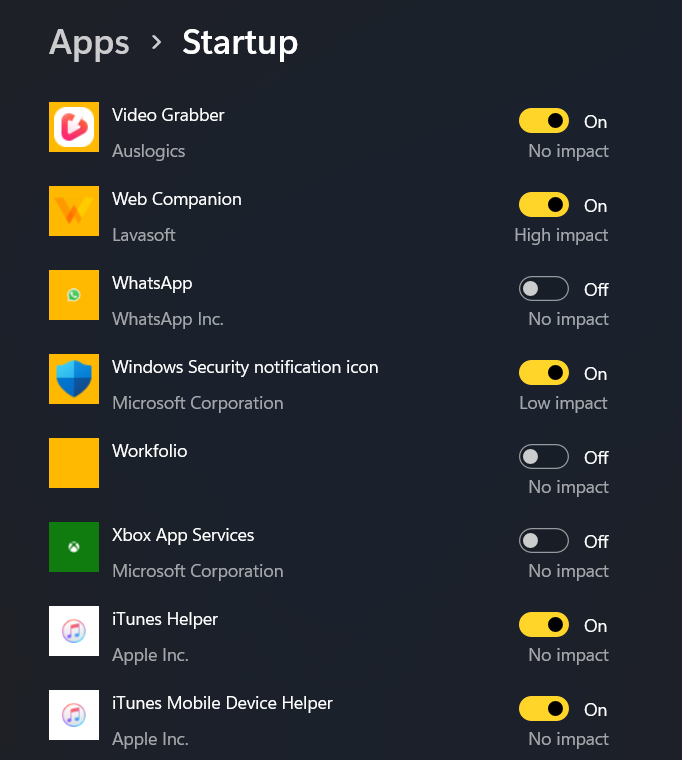Turn off the Web Companion startup toggle

(x=544, y=205)
